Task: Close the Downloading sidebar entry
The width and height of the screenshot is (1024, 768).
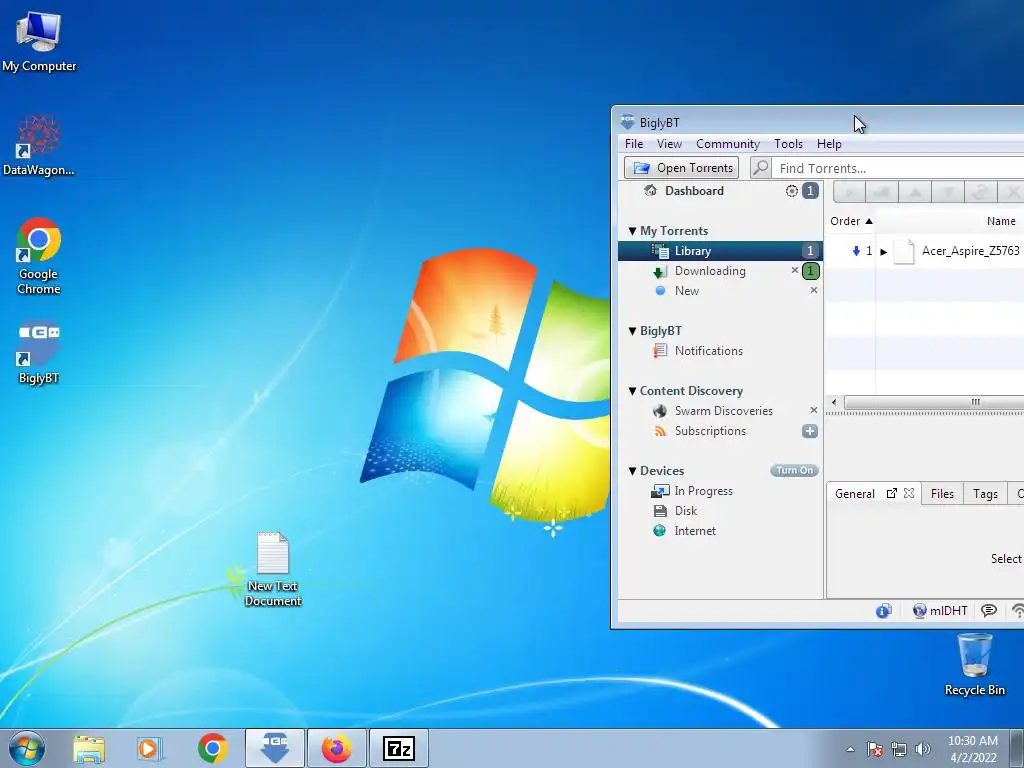Action: click(x=795, y=270)
